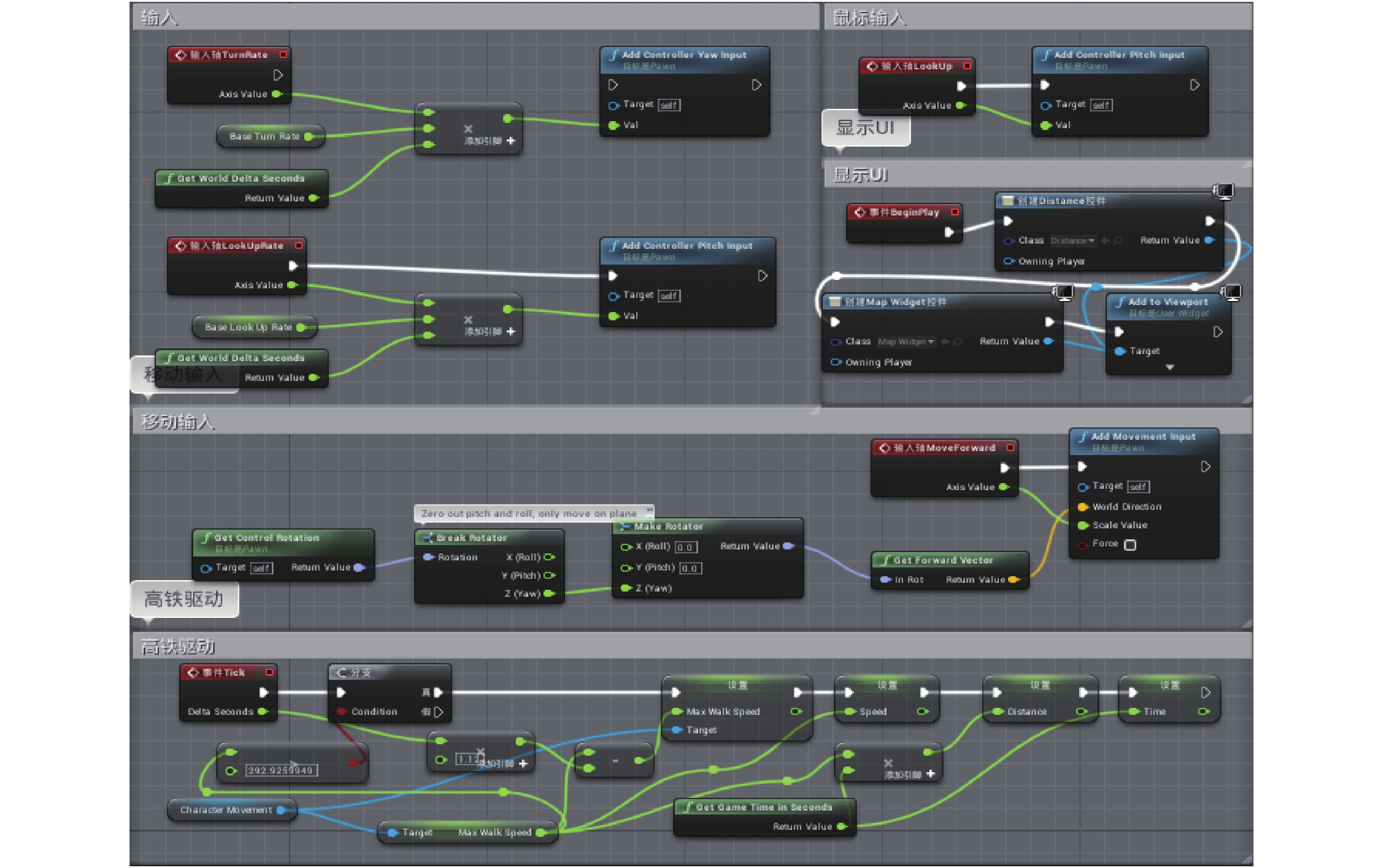This screenshot has height=868, width=1383.
Task: Click the Get World Delta Seconds icon under Base Turn Rate
Action: pyautogui.click(x=169, y=179)
